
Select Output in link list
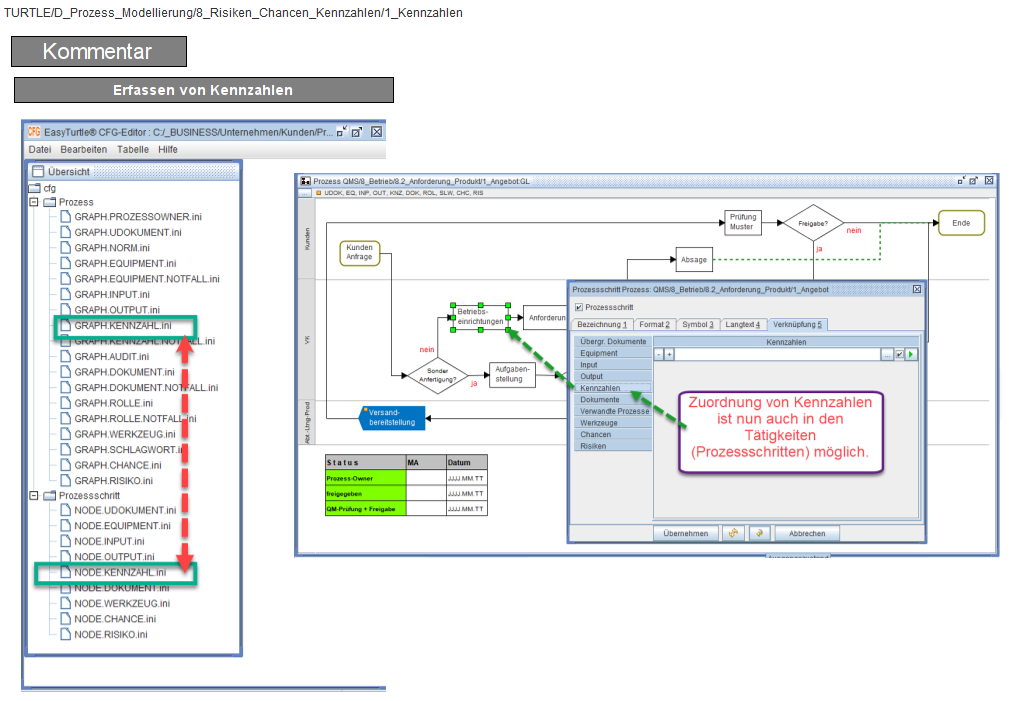(x=613, y=376)
